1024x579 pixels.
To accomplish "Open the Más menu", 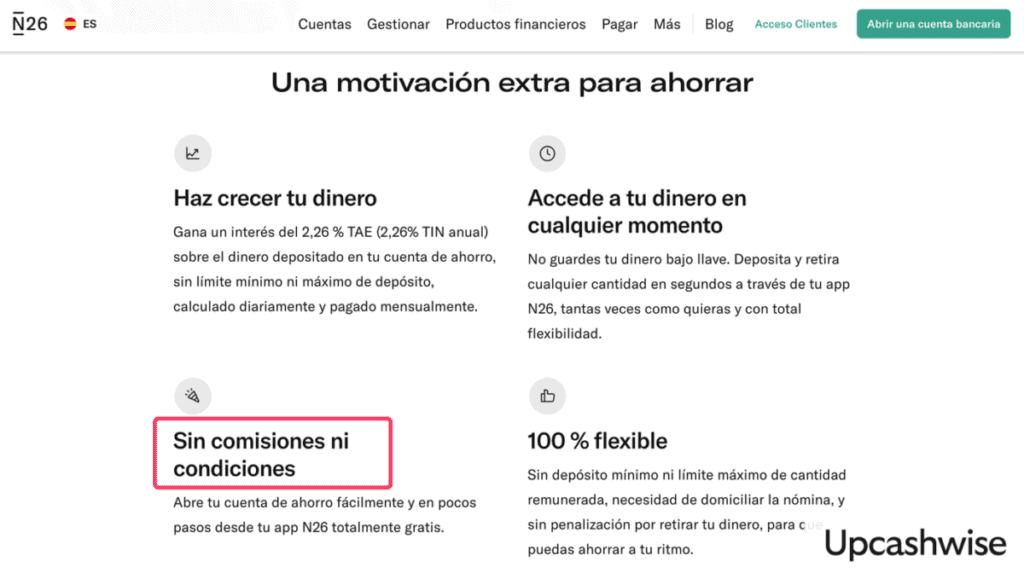I will [x=667, y=24].
